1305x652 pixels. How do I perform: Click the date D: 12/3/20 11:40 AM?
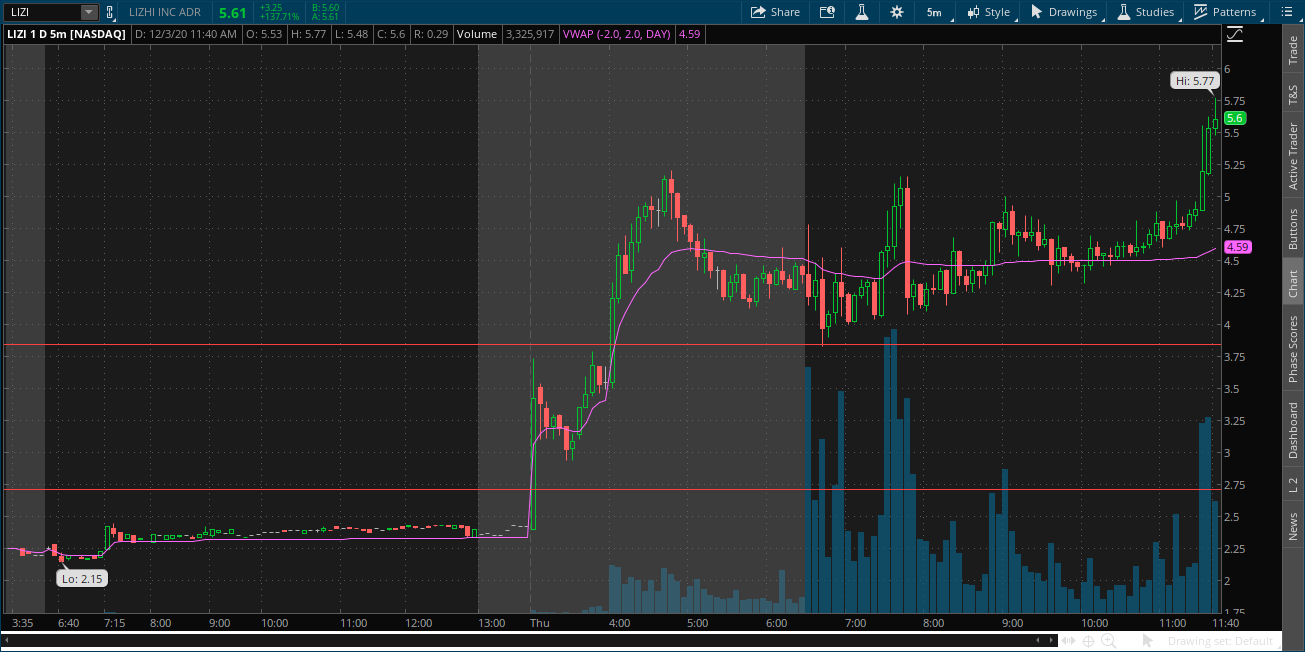[x=185, y=34]
